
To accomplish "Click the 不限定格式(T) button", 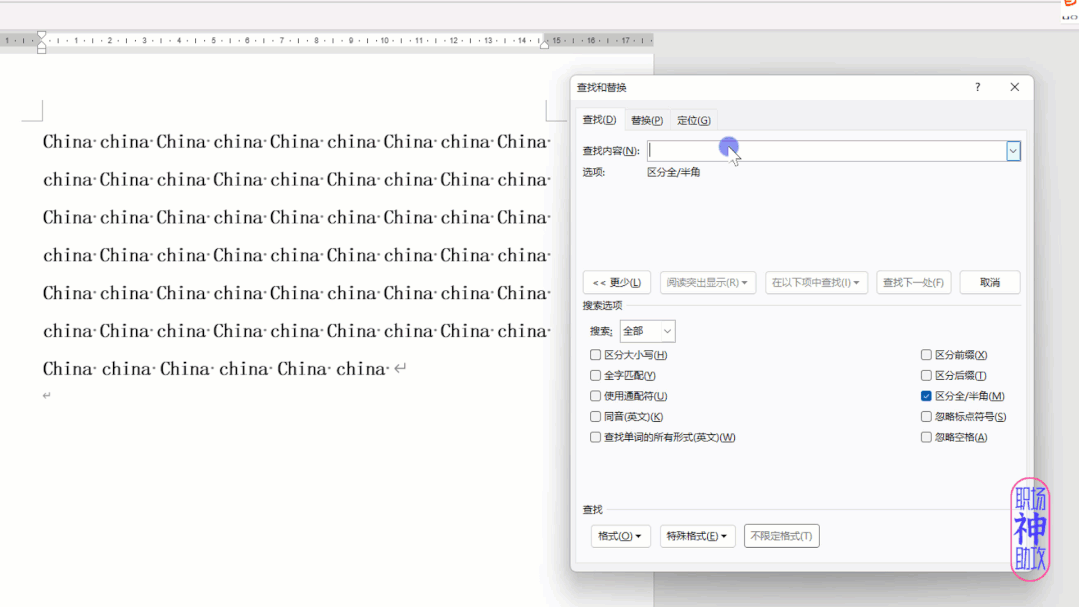I will pos(781,536).
